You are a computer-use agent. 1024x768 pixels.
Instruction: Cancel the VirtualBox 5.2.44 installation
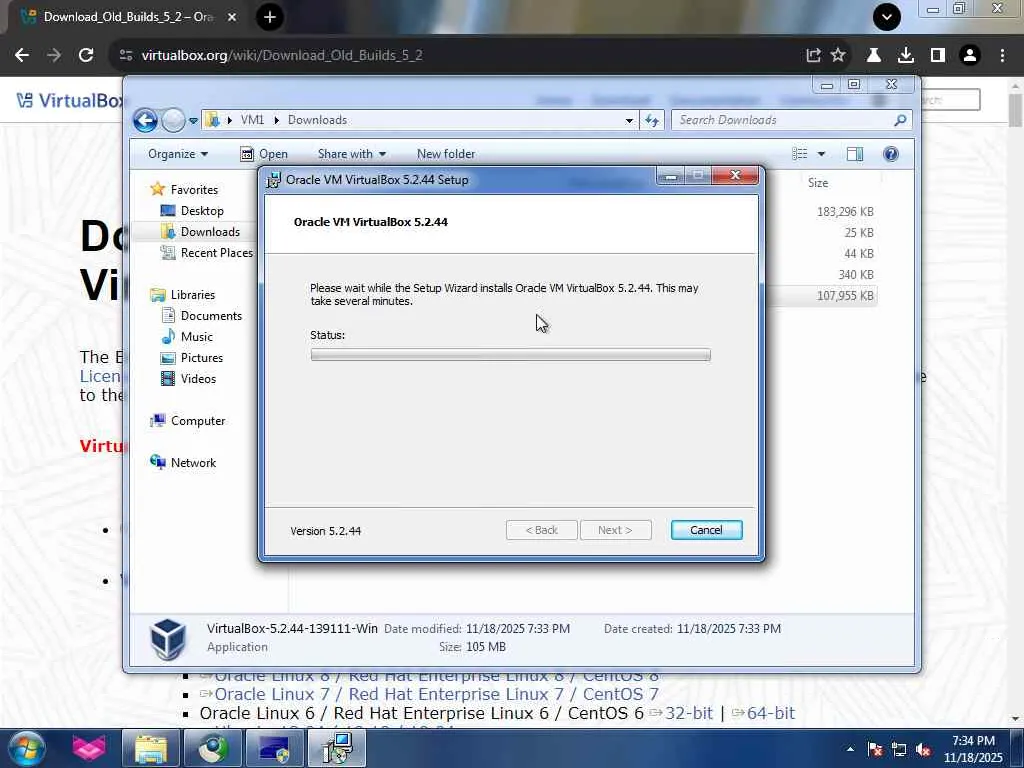tap(707, 530)
